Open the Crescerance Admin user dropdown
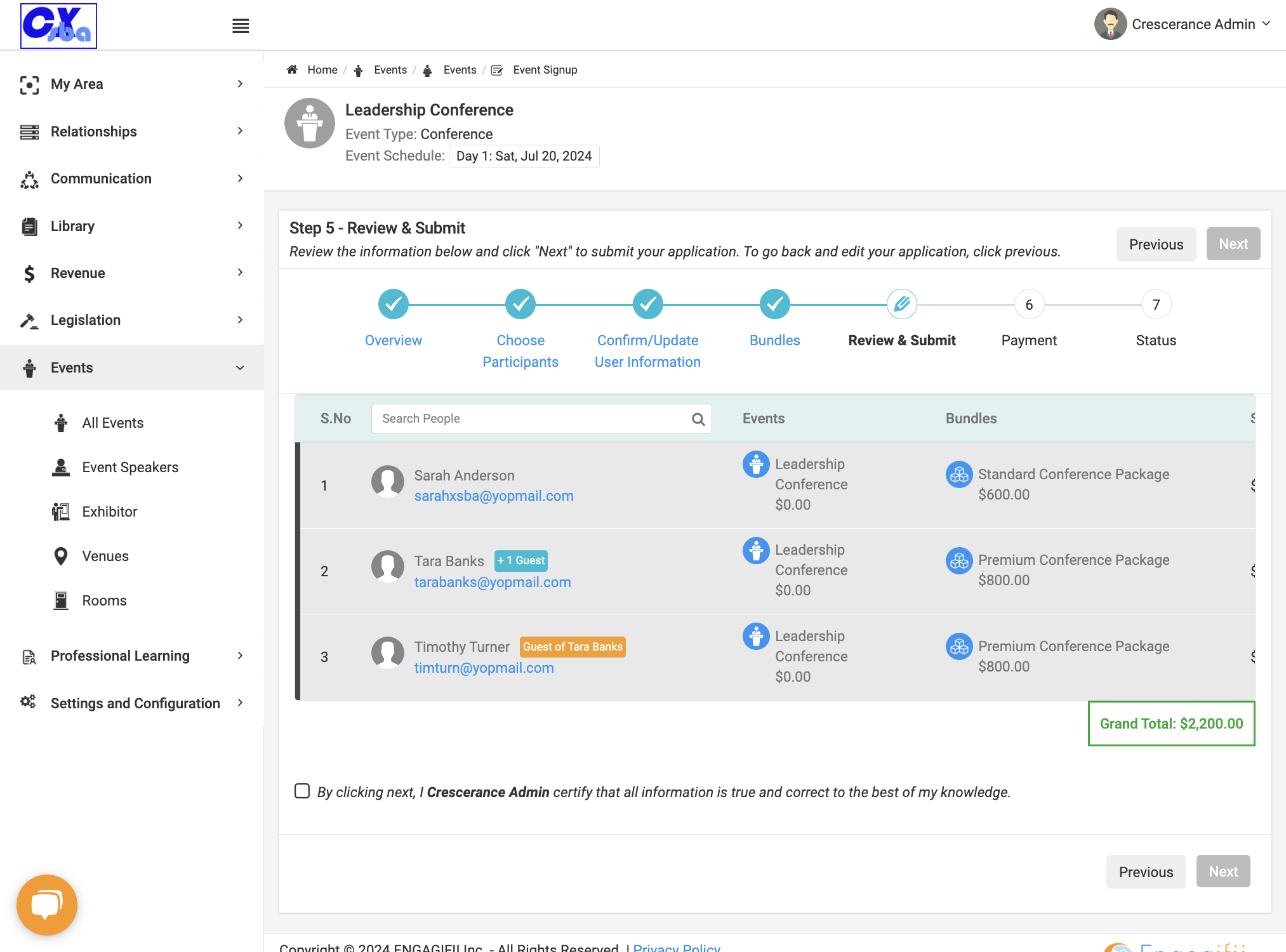The width and height of the screenshot is (1286, 952). pyautogui.click(x=1182, y=24)
